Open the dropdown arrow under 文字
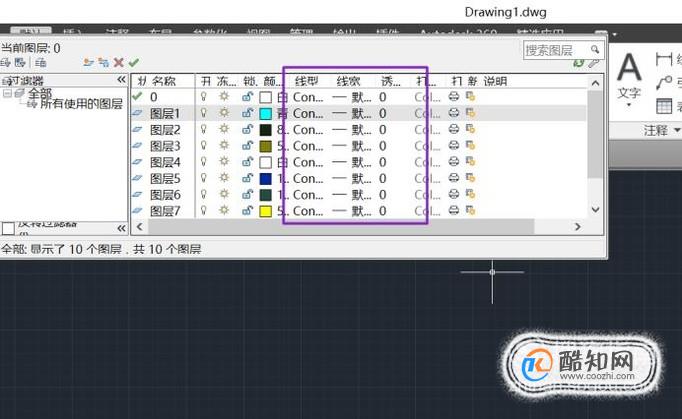 pos(629,105)
